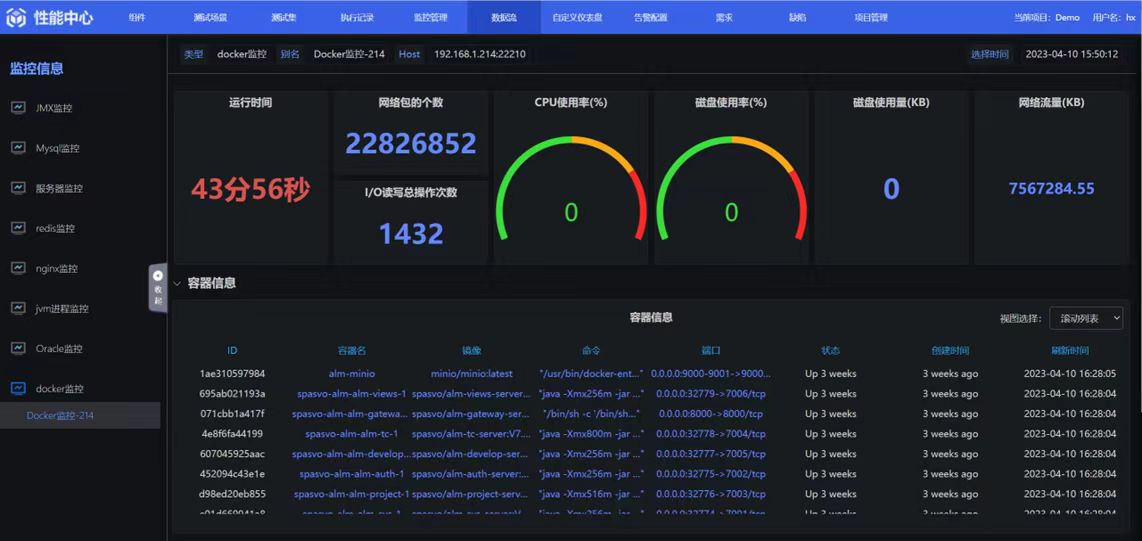Viewport: 1142px width, 541px height.
Task: Open the 自定义仪表盘 menu item
Action: (577, 17)
